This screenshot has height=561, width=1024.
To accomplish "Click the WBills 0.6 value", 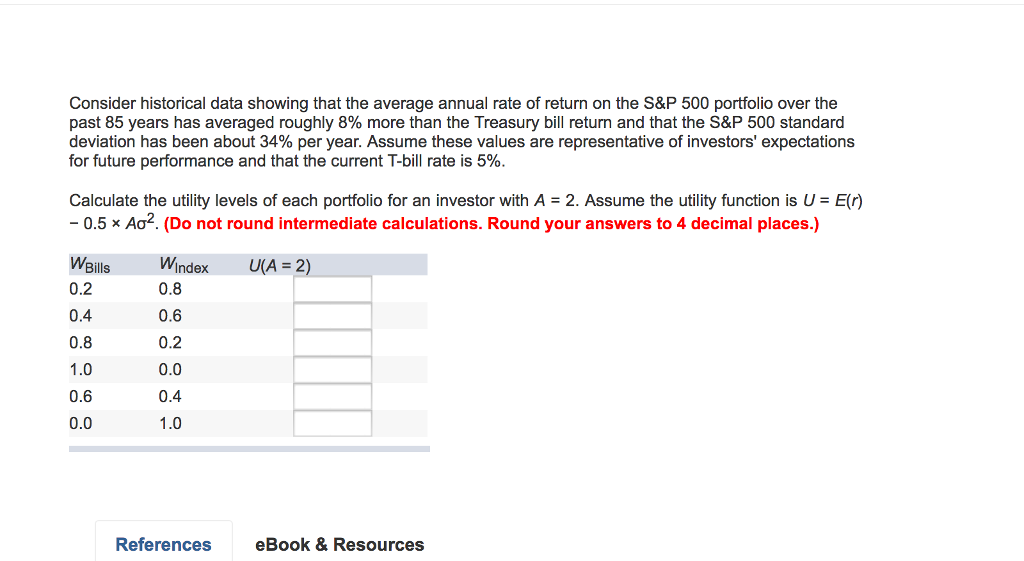I will pos(81,396).
